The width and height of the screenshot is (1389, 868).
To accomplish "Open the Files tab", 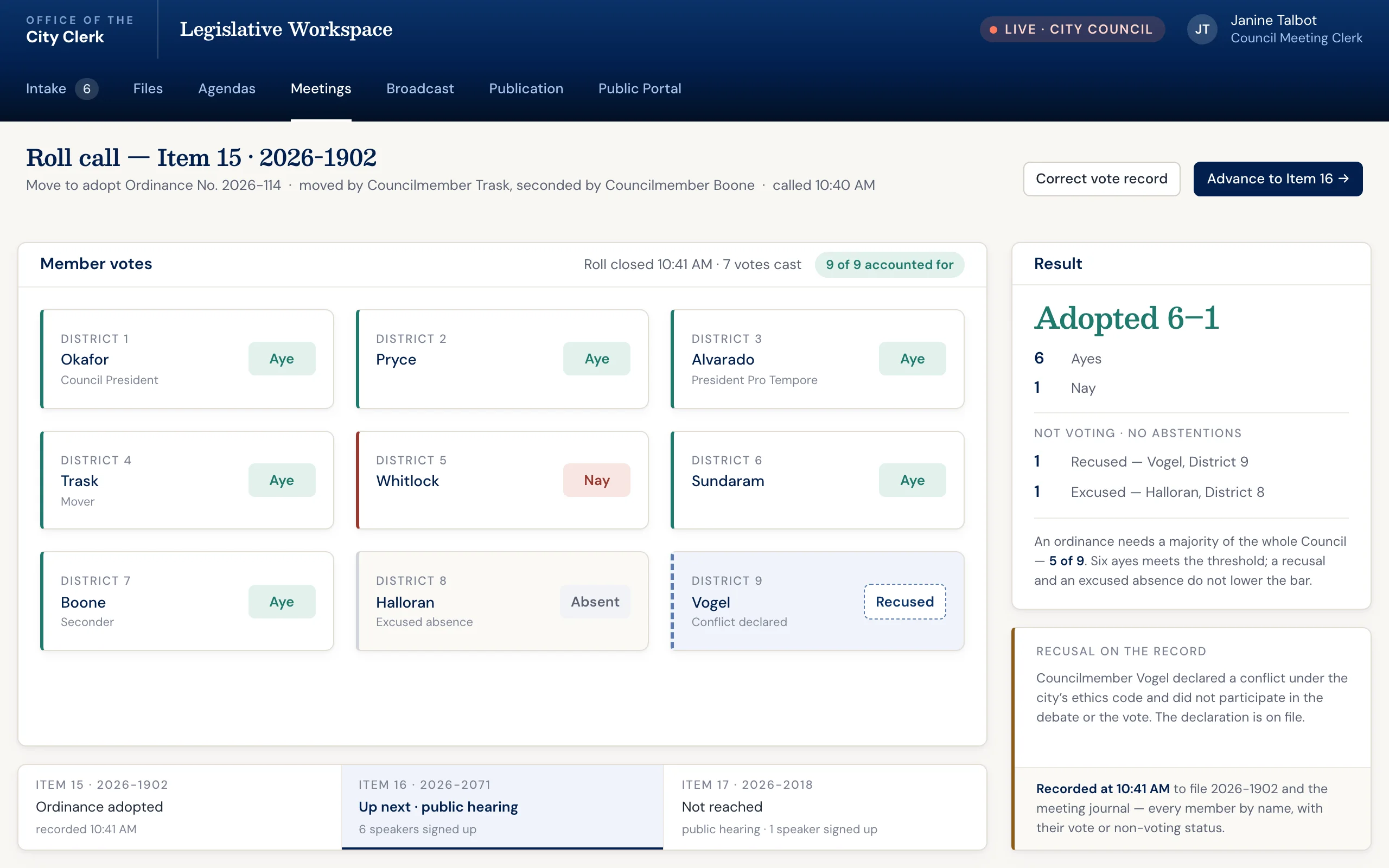I will pyautogui.click(x=148, y=88).
